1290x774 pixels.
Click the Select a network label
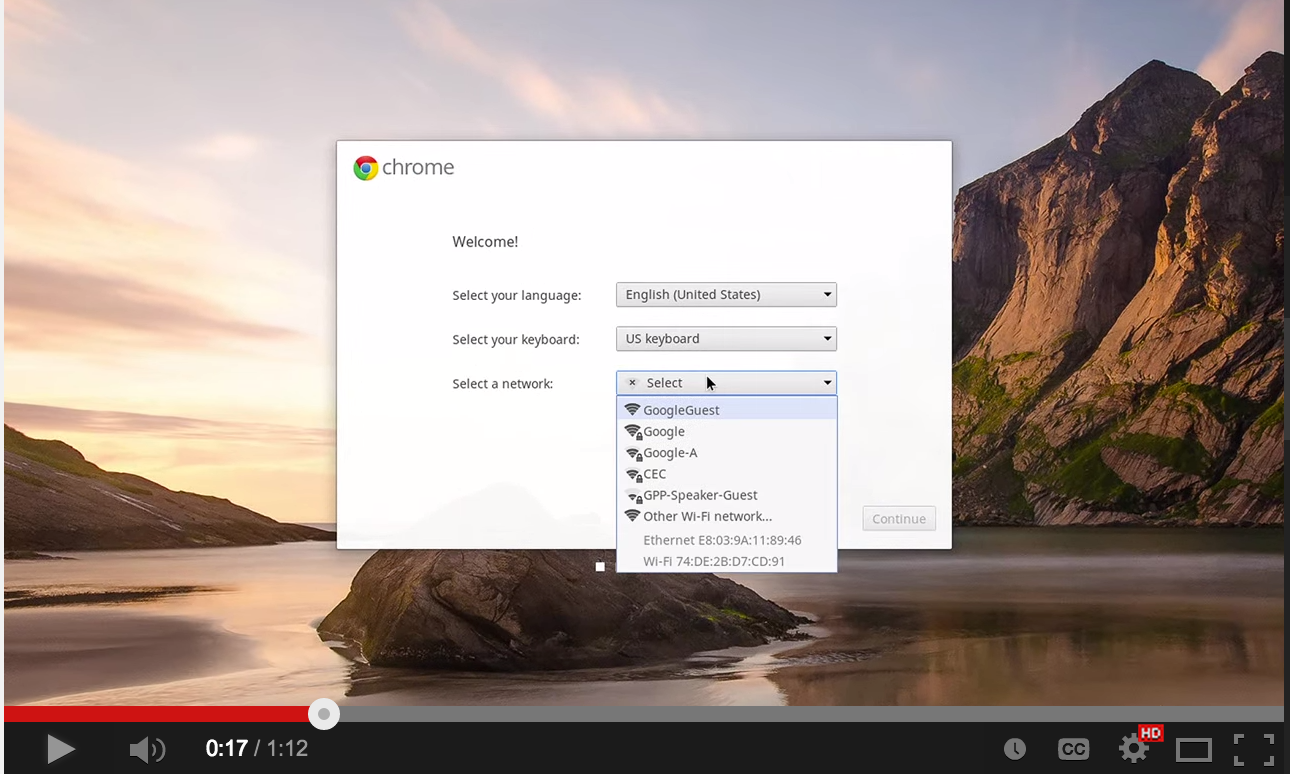(503, 384)
